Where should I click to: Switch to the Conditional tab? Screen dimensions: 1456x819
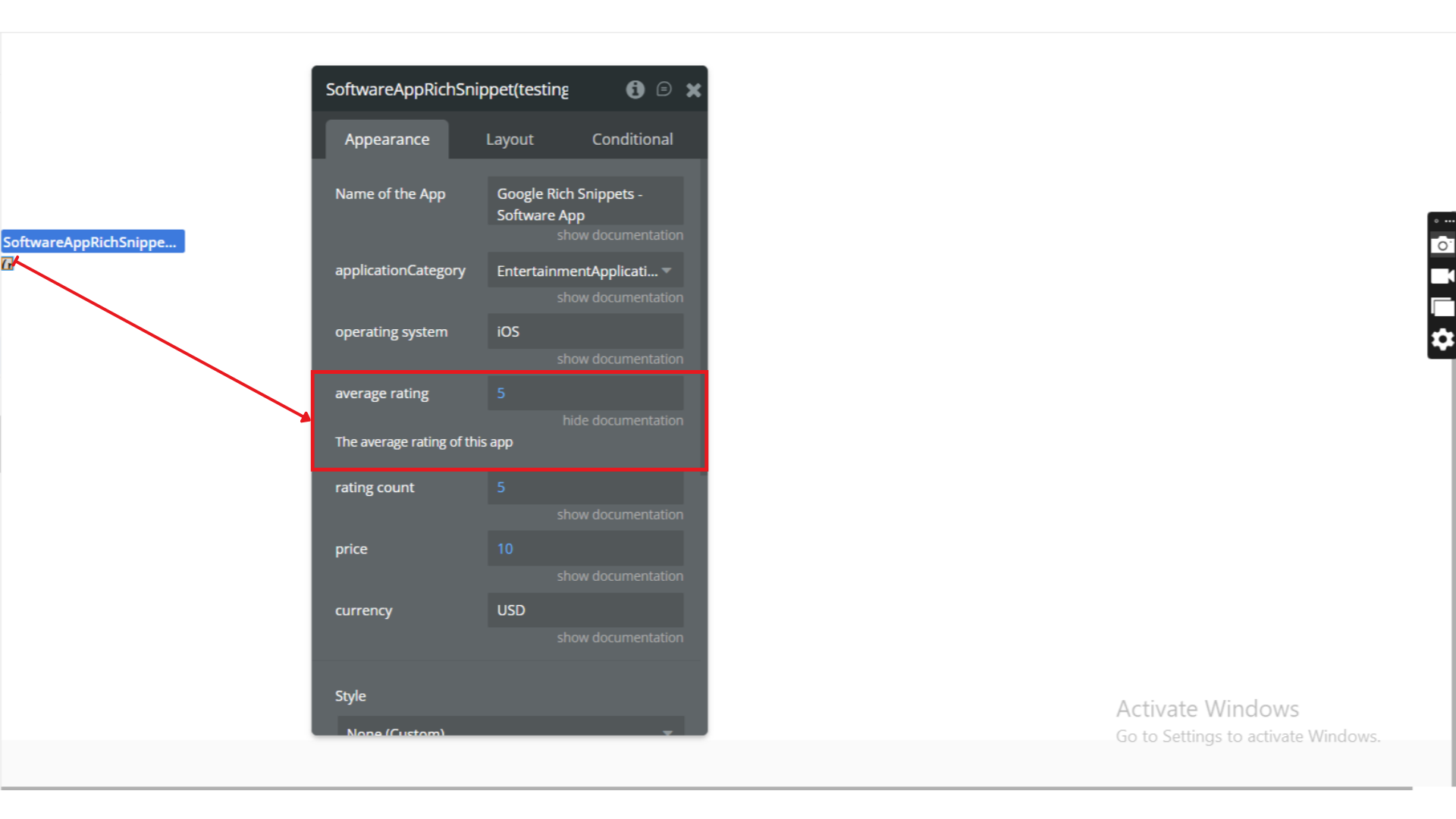pyautogui.click(x=632, y=140)
